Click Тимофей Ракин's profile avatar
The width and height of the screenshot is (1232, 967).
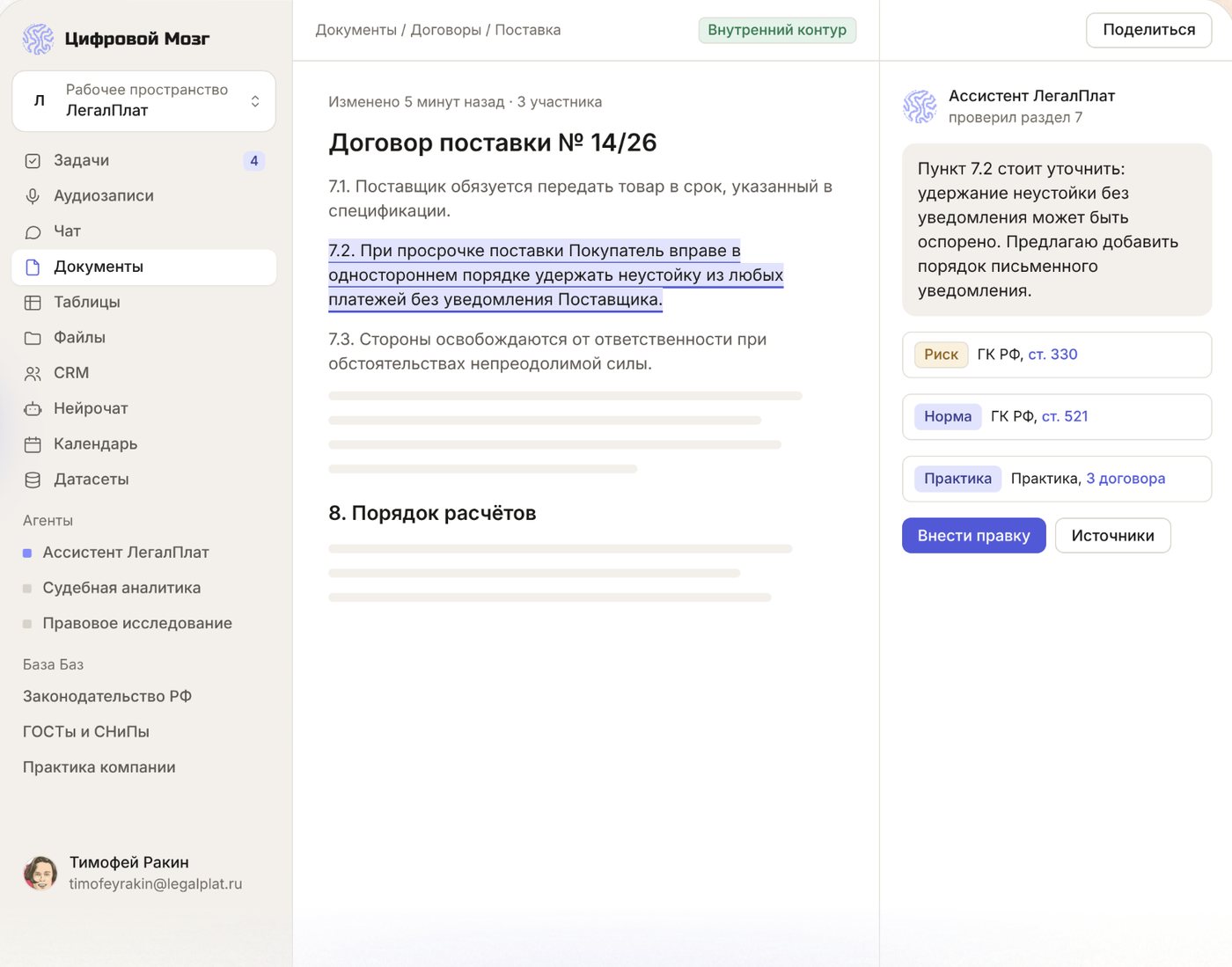[40, 873]
